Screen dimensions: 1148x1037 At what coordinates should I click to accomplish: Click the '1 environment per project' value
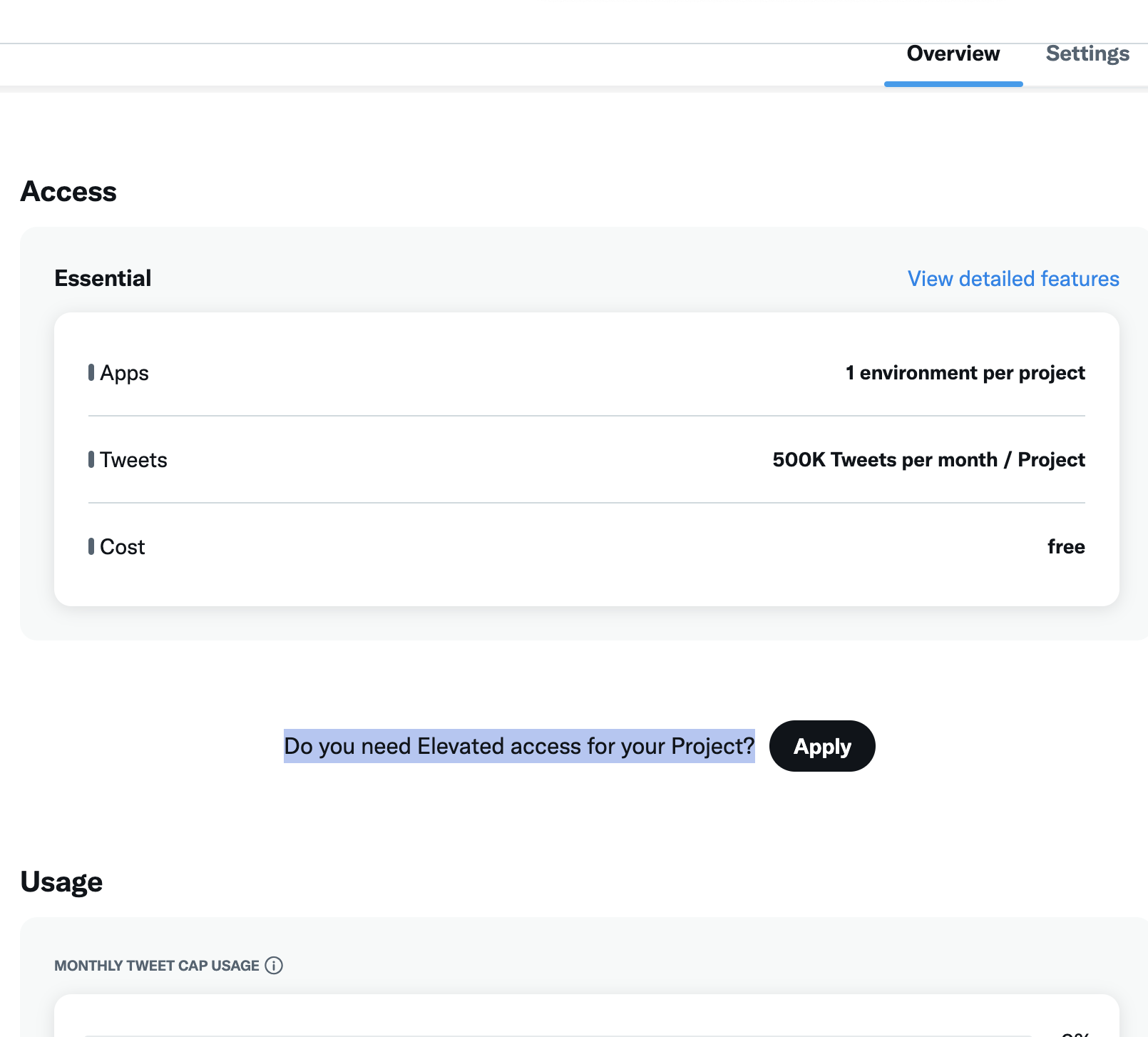pos(965,373)
